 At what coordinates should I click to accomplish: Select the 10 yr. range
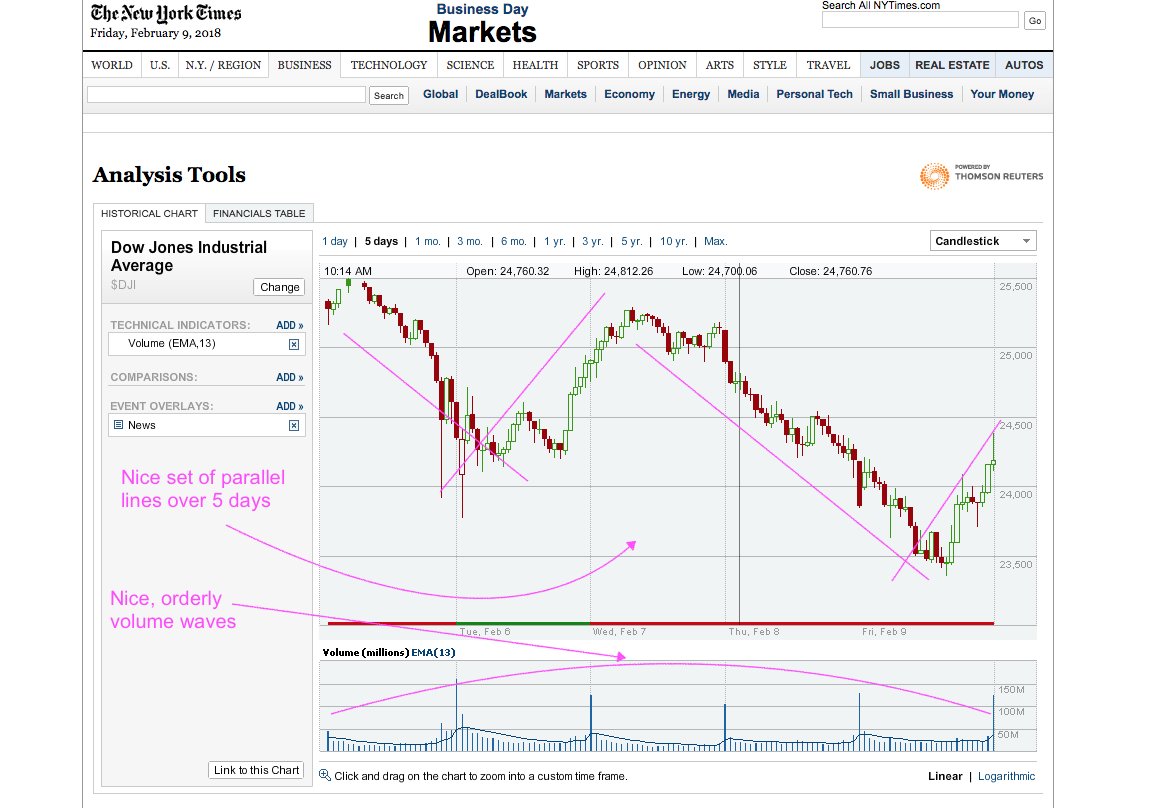tap(673, 241)
